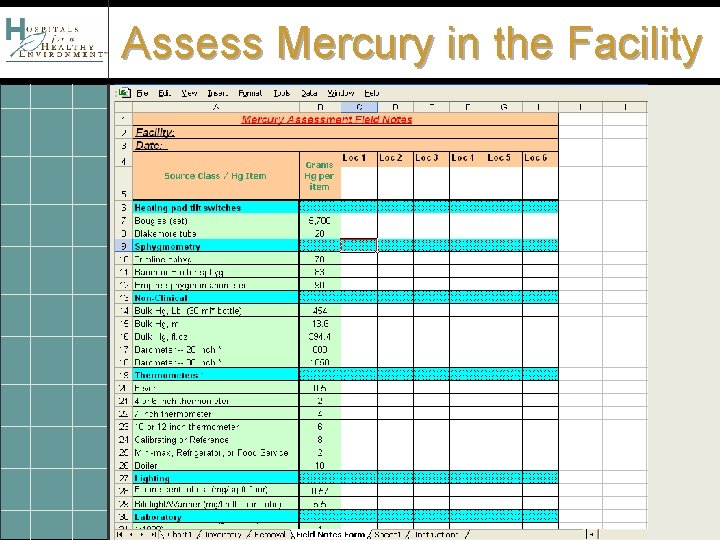Image resolution: width=720 pixels, height=540 pixels.
Task: Switch to the Sheet1 tab
Action: click(387, 534)
